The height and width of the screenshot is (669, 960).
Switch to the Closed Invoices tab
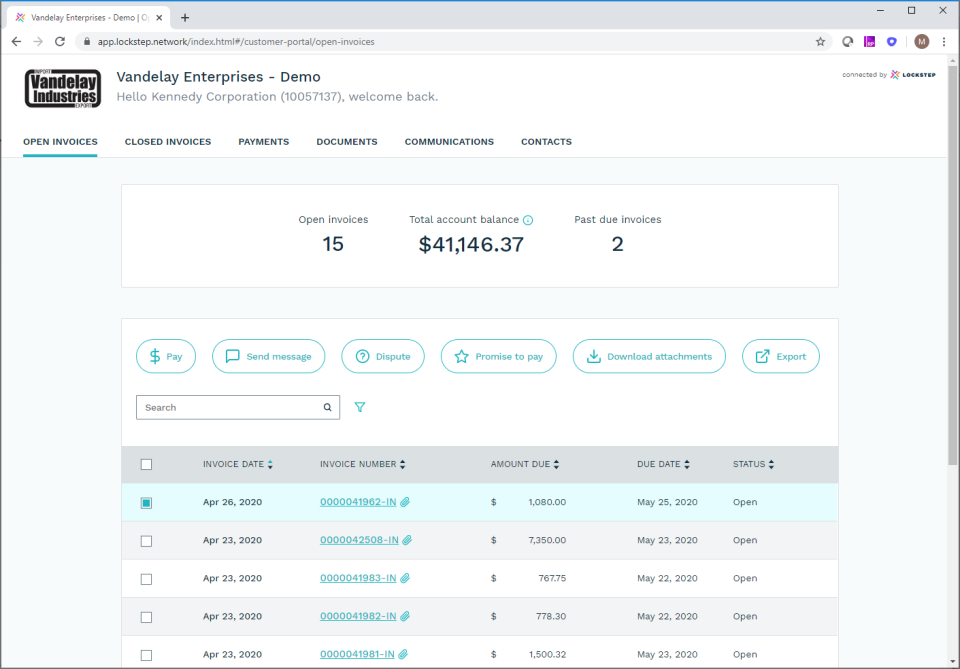168,142
